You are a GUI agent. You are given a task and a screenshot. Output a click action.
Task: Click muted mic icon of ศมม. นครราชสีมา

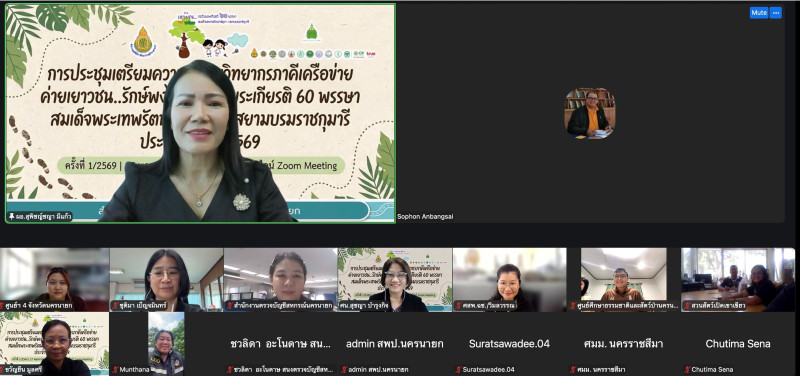573,369
